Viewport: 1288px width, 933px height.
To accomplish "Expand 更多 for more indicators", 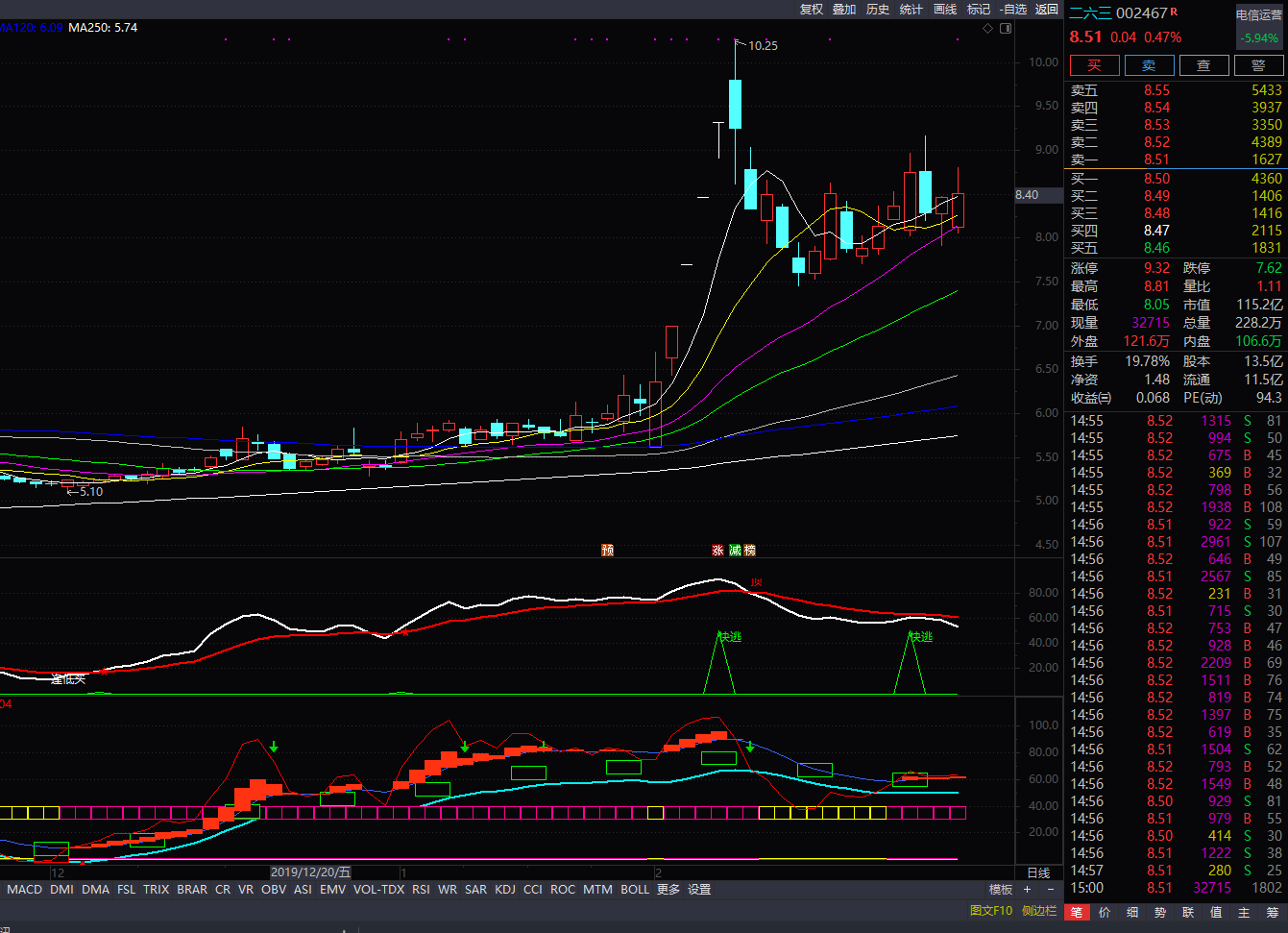I will (668, 890).
